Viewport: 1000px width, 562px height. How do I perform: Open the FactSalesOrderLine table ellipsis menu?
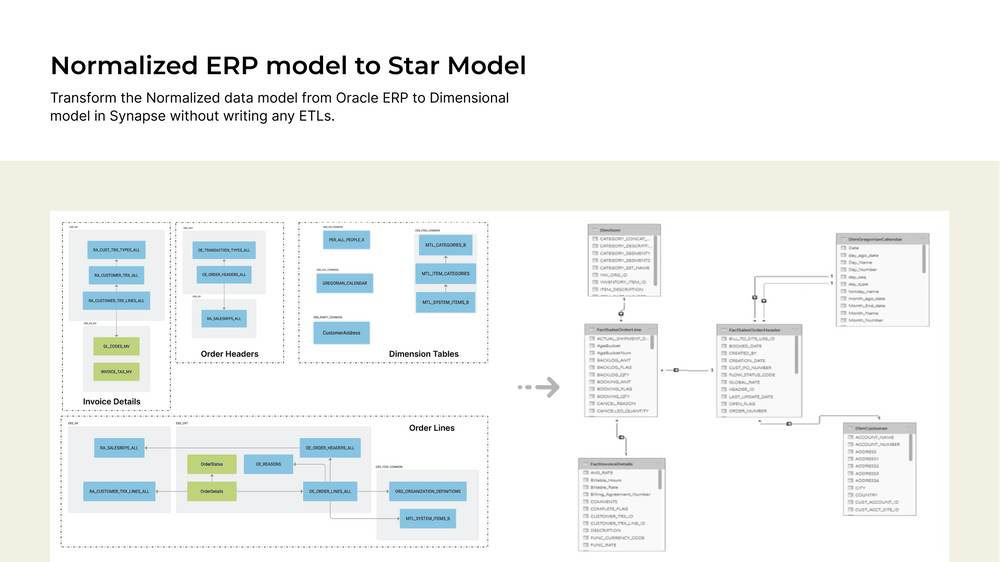click(651, 330)
